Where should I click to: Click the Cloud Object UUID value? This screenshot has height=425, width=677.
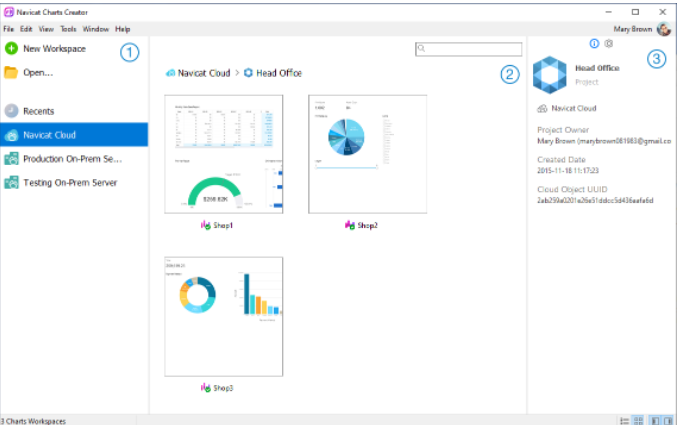click(x=595, y=200)
